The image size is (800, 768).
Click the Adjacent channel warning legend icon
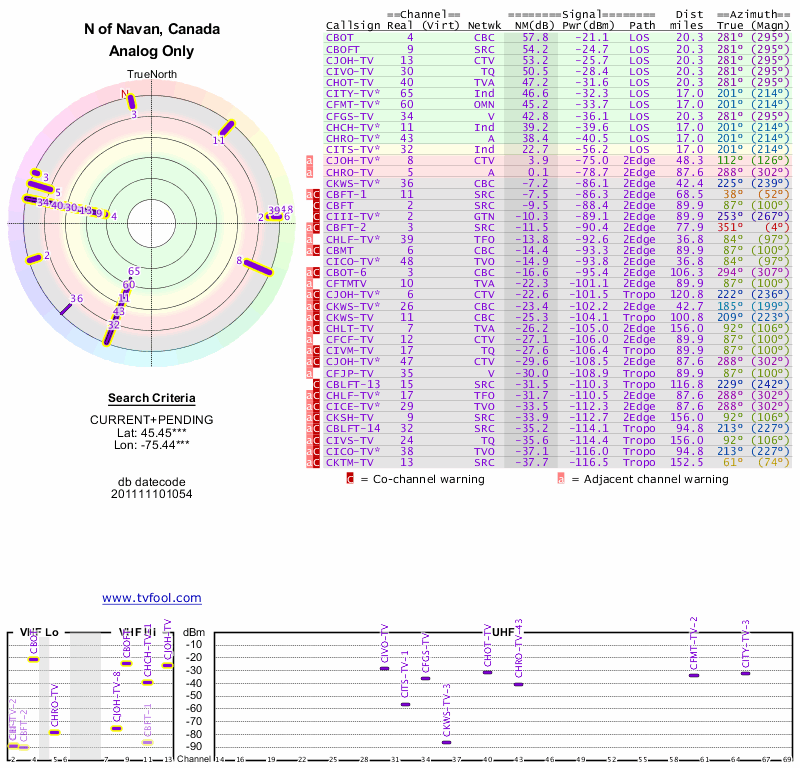[561, 479]
